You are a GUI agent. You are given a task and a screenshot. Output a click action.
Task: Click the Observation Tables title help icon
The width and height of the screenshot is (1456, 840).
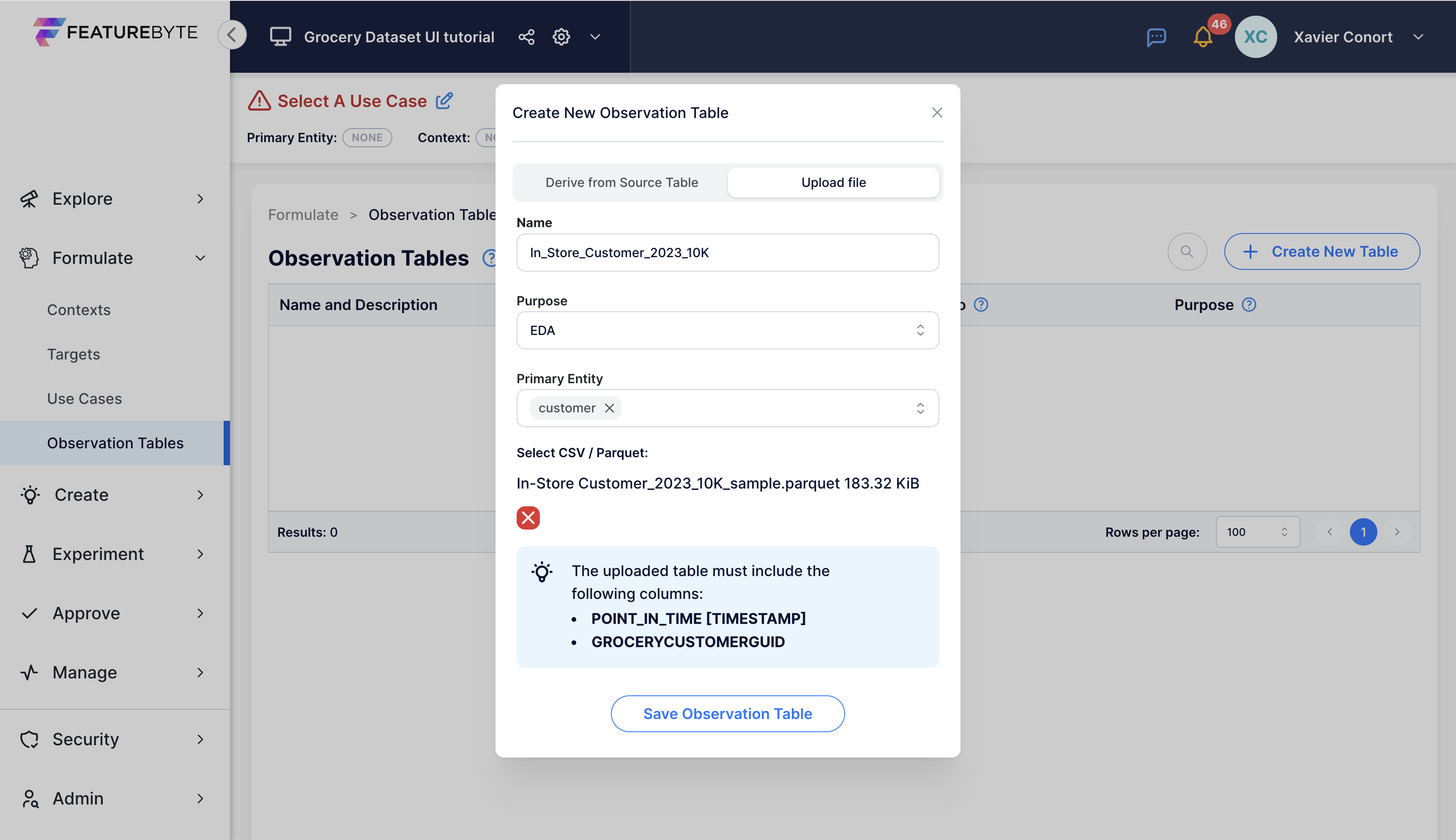point(490,258)
